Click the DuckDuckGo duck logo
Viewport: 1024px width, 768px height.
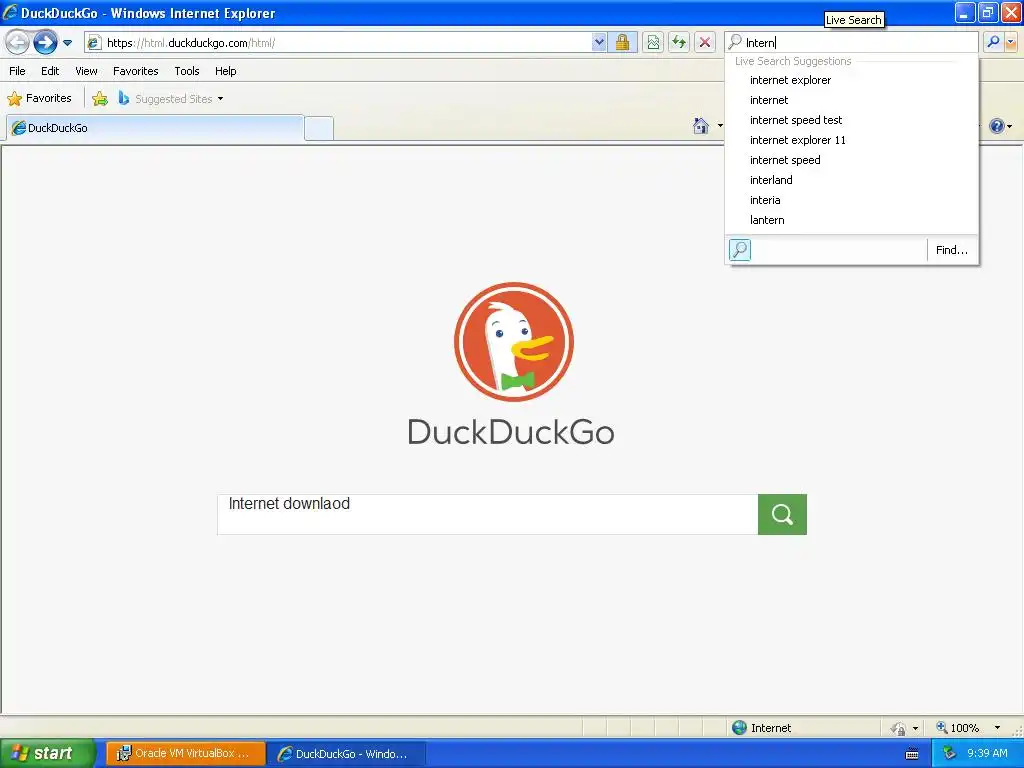[514, 342]
